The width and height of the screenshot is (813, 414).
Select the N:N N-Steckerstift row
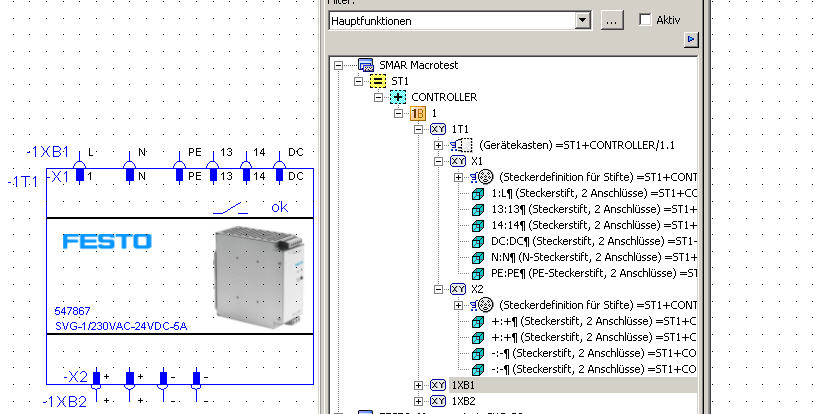[594, 257]
